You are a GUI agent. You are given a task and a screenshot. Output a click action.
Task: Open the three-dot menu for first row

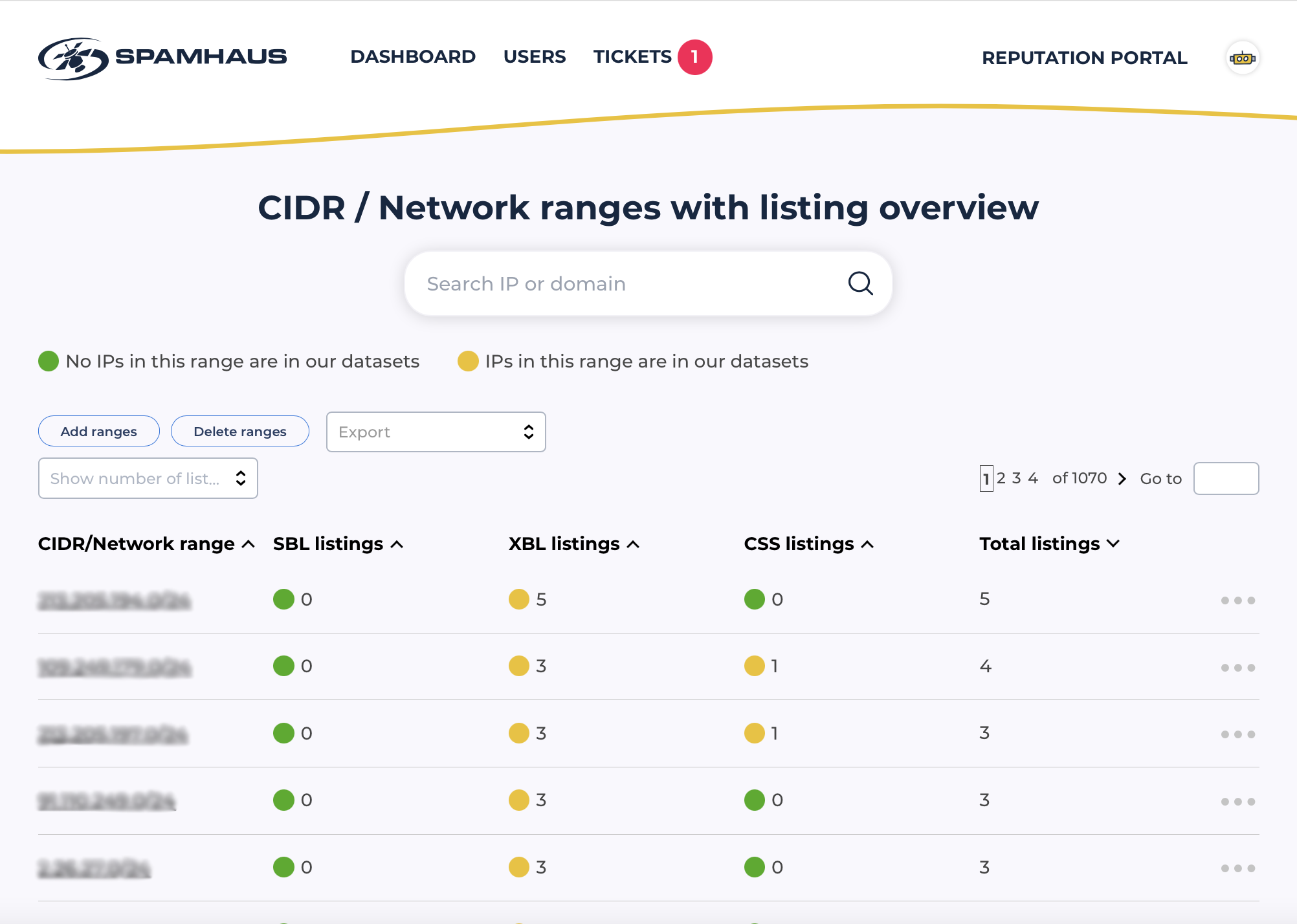(1237, 600)
